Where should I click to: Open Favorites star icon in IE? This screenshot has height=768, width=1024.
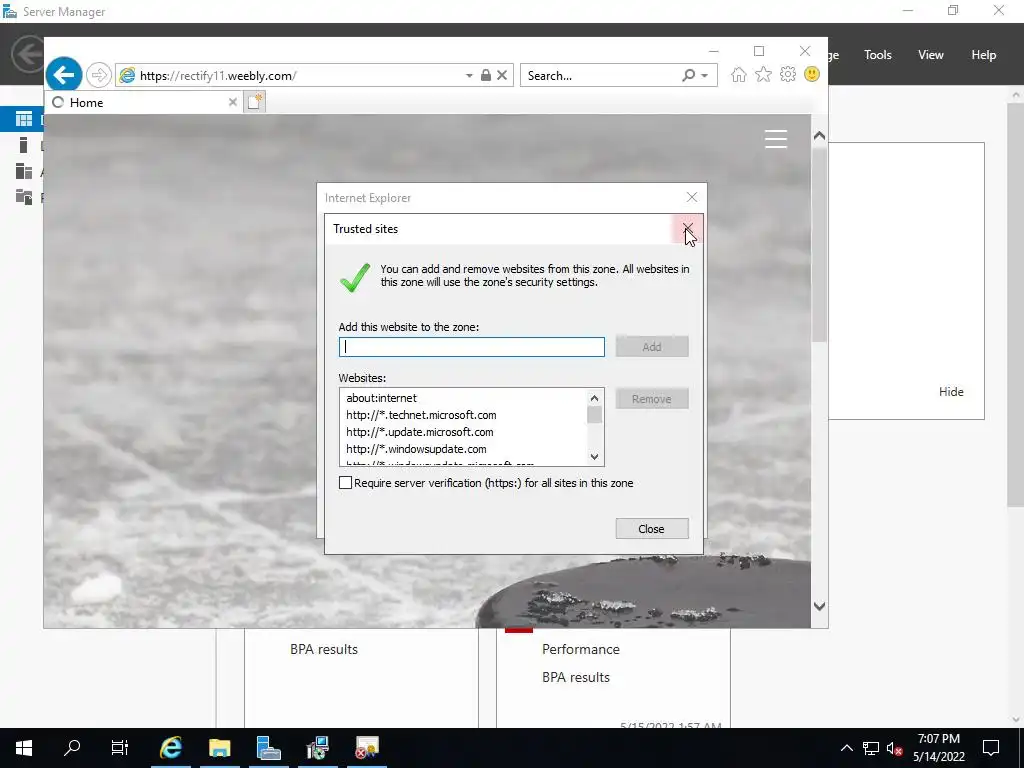[763, 74]
